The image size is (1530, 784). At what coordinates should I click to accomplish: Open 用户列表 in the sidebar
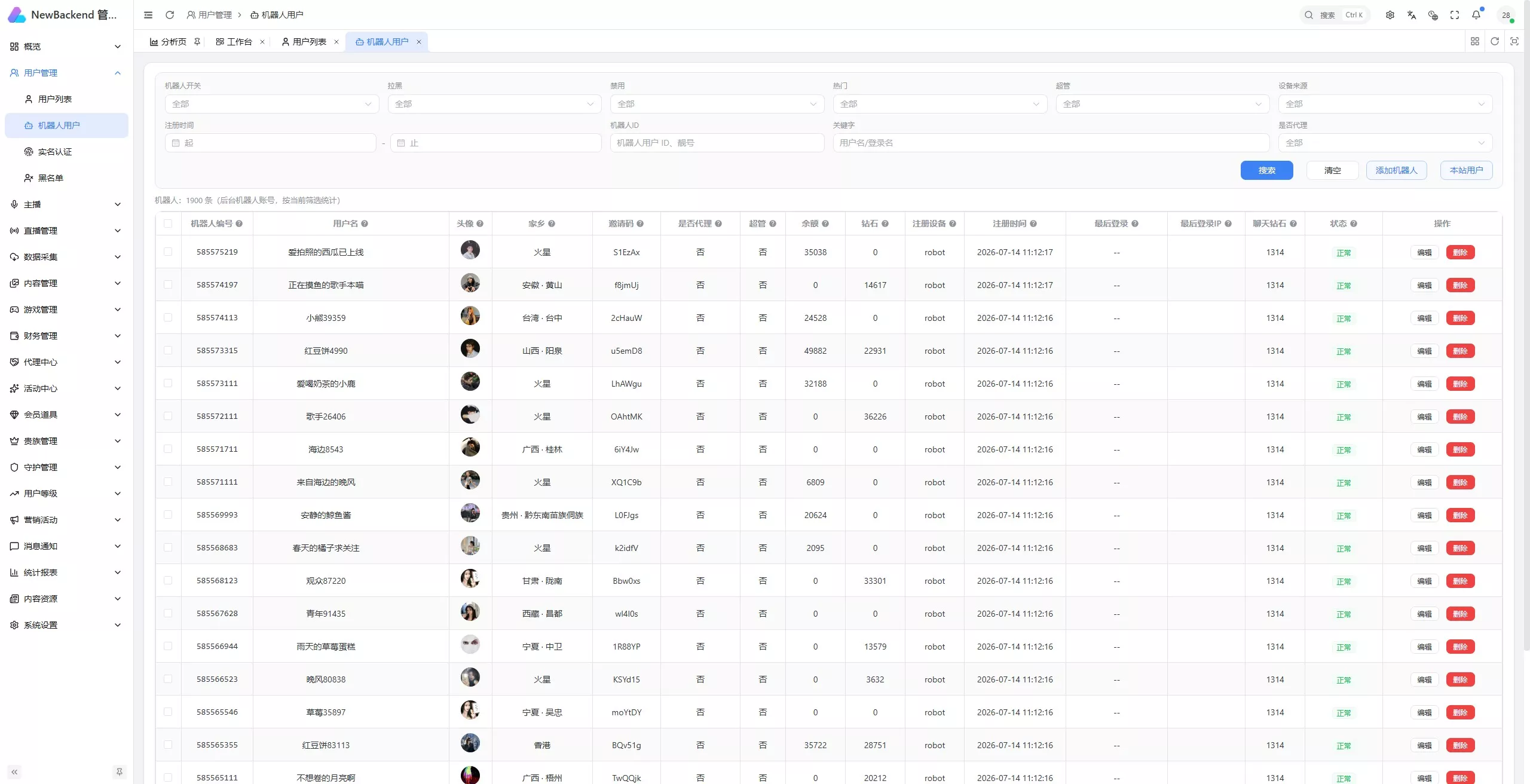(66, 99)
